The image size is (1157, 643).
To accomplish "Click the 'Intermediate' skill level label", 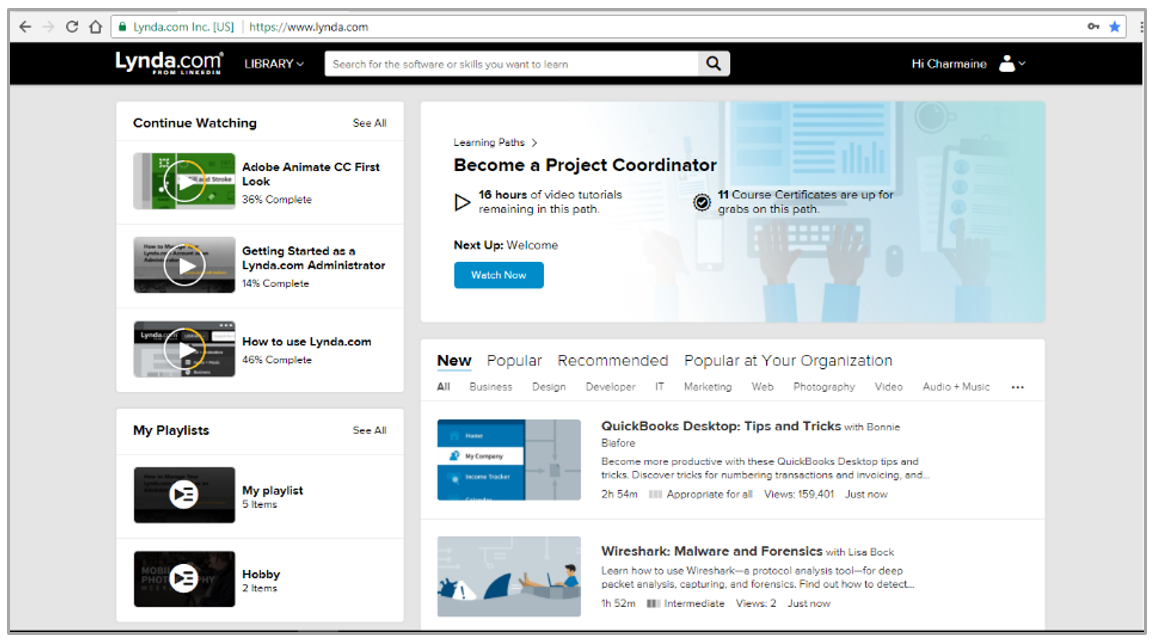I will [x=694, y=604].
